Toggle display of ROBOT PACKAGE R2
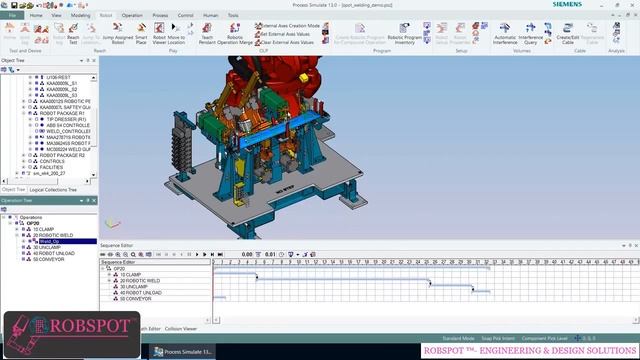Screen dimensions: 640x360 tap(30, 156)
